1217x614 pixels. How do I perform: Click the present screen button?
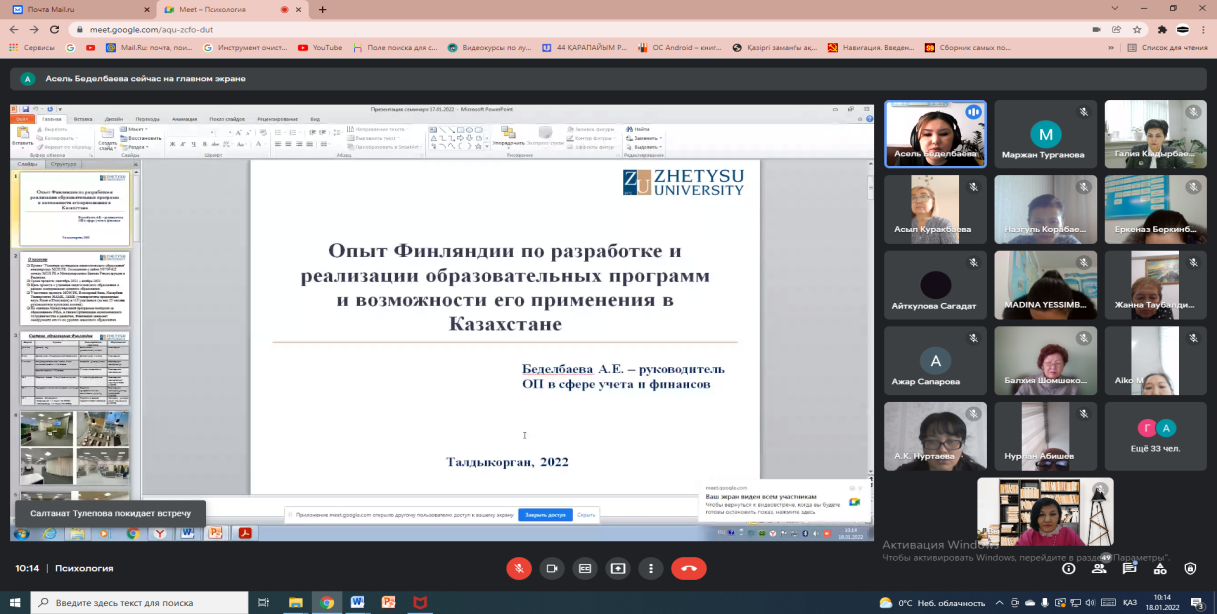click(x=618, y=568)
